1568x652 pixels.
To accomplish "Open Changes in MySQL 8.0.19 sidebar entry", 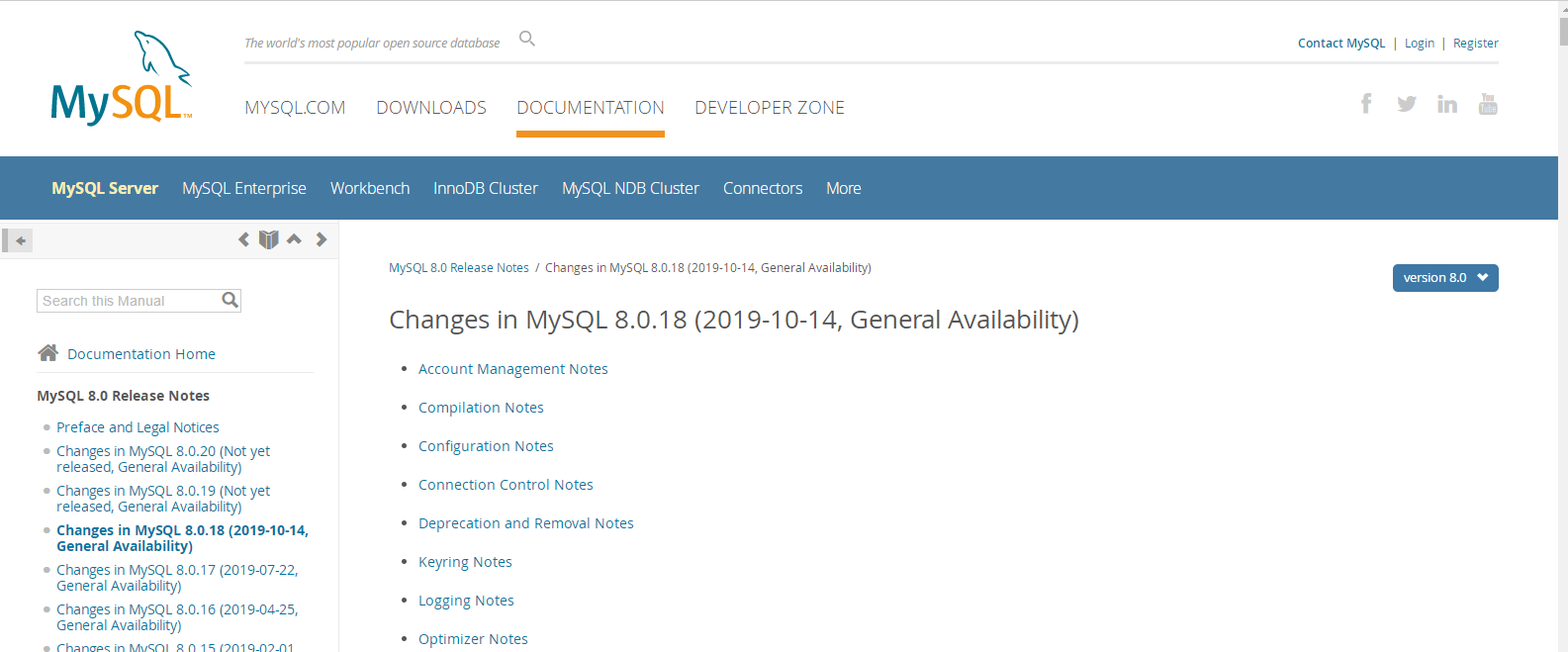I will [163, 499].
